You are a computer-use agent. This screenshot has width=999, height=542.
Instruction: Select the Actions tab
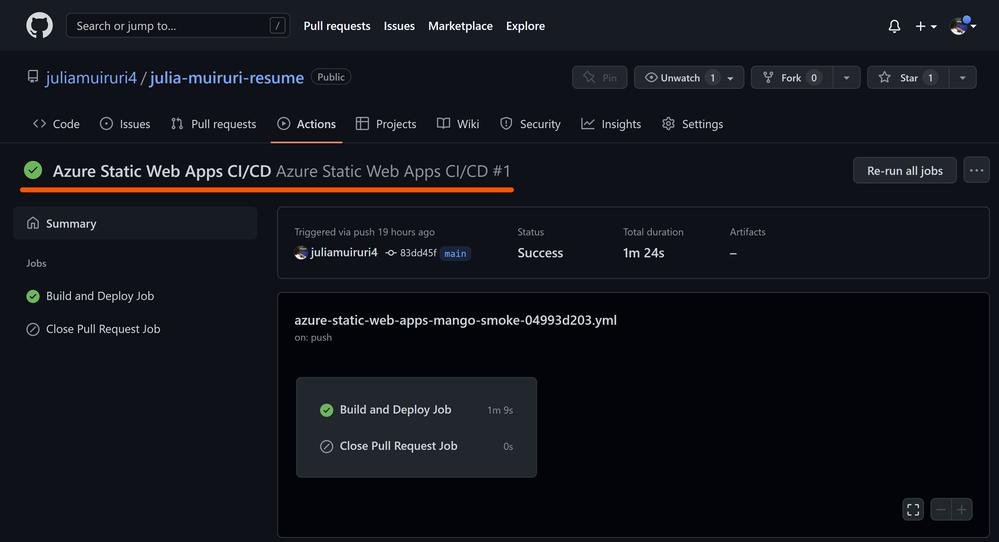[x=306, y=124]
